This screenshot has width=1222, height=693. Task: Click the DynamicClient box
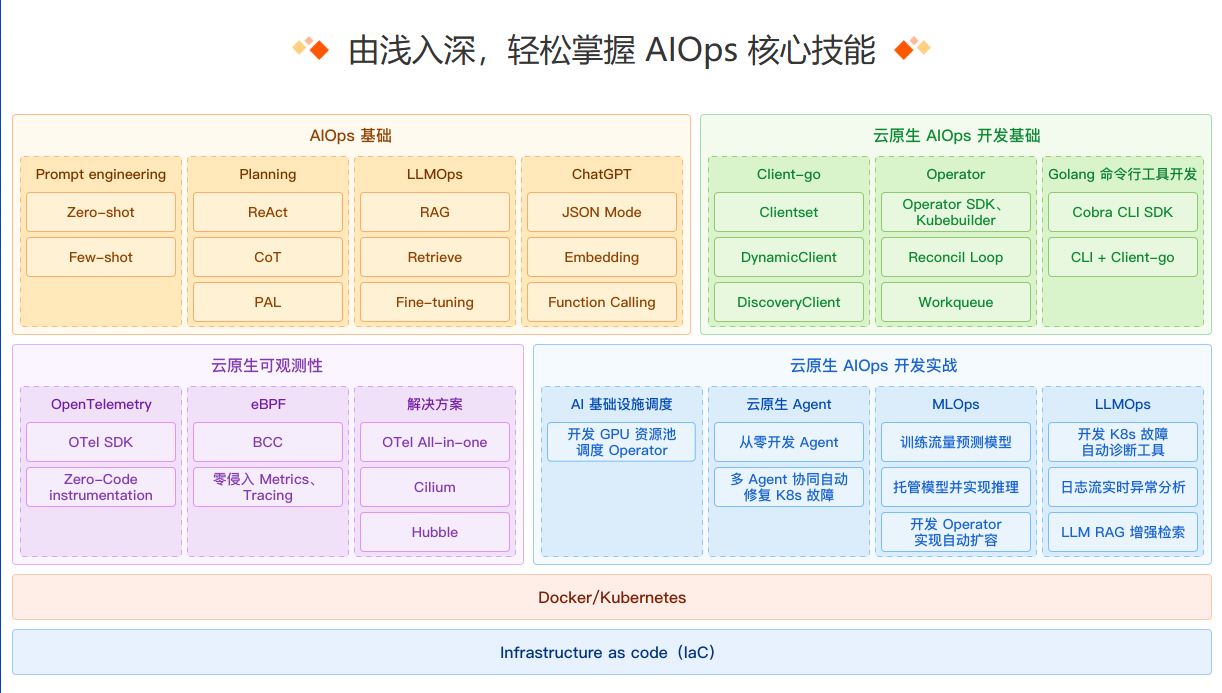click(x=789, y=257)
